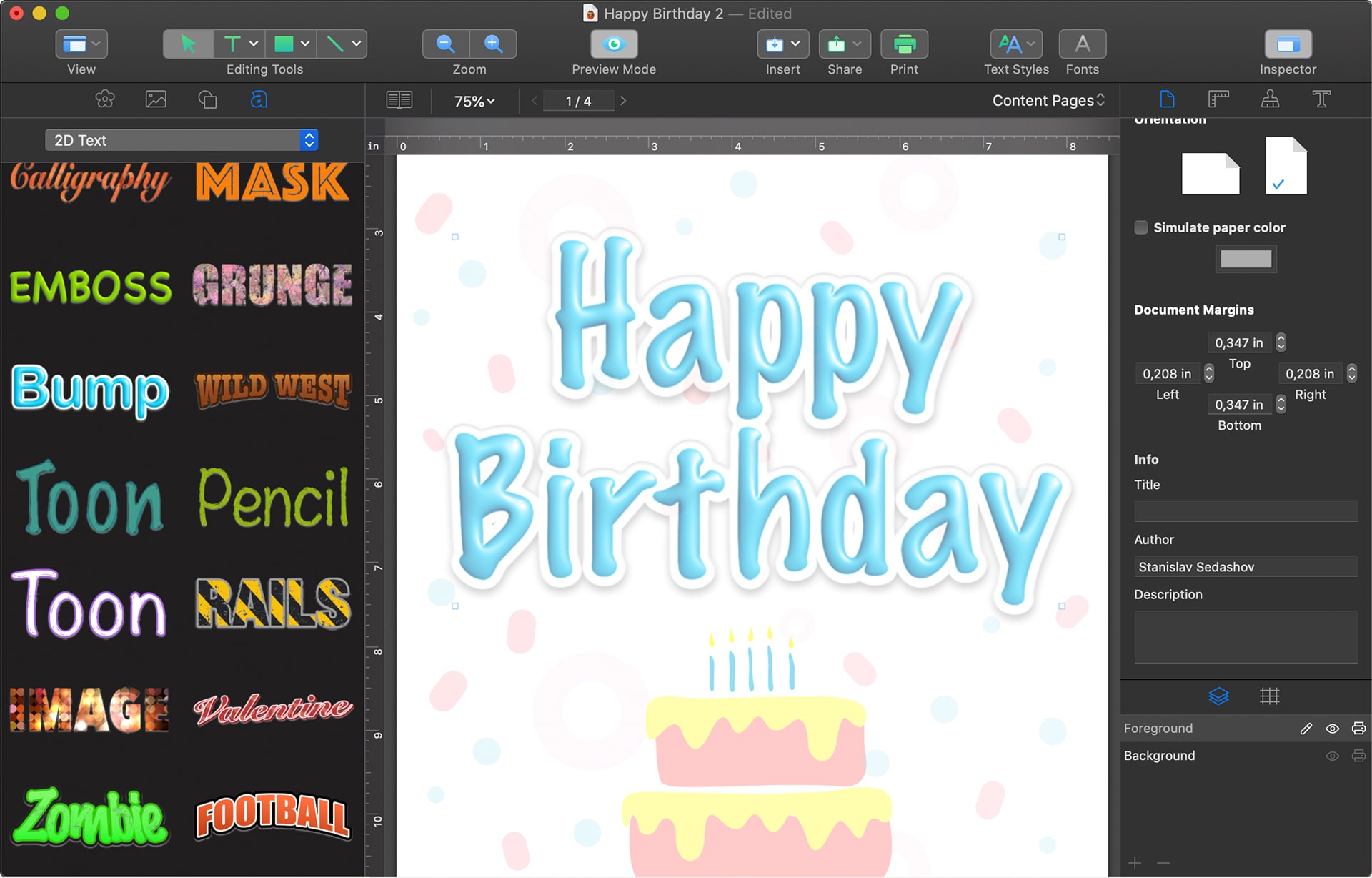Switch to Geometry ruler inspector tab
1372x878 pixels.
click(1218, 99)
